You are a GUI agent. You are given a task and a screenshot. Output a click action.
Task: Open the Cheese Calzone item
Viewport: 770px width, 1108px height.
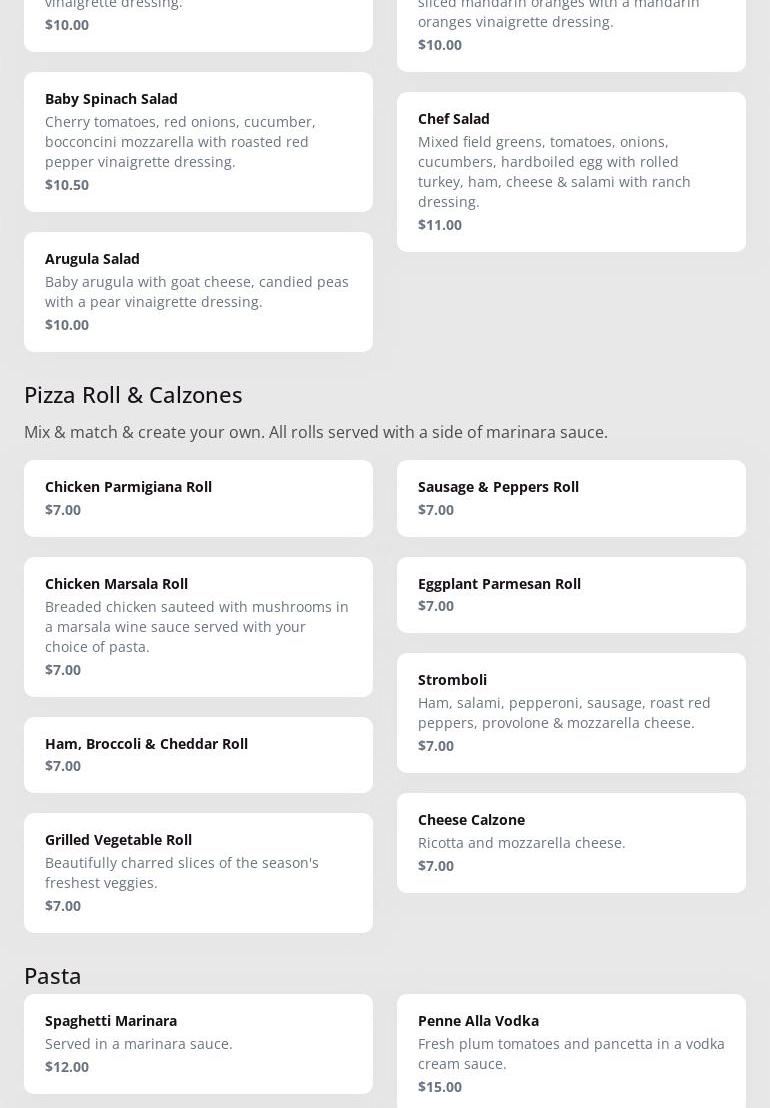coord(571,842)
